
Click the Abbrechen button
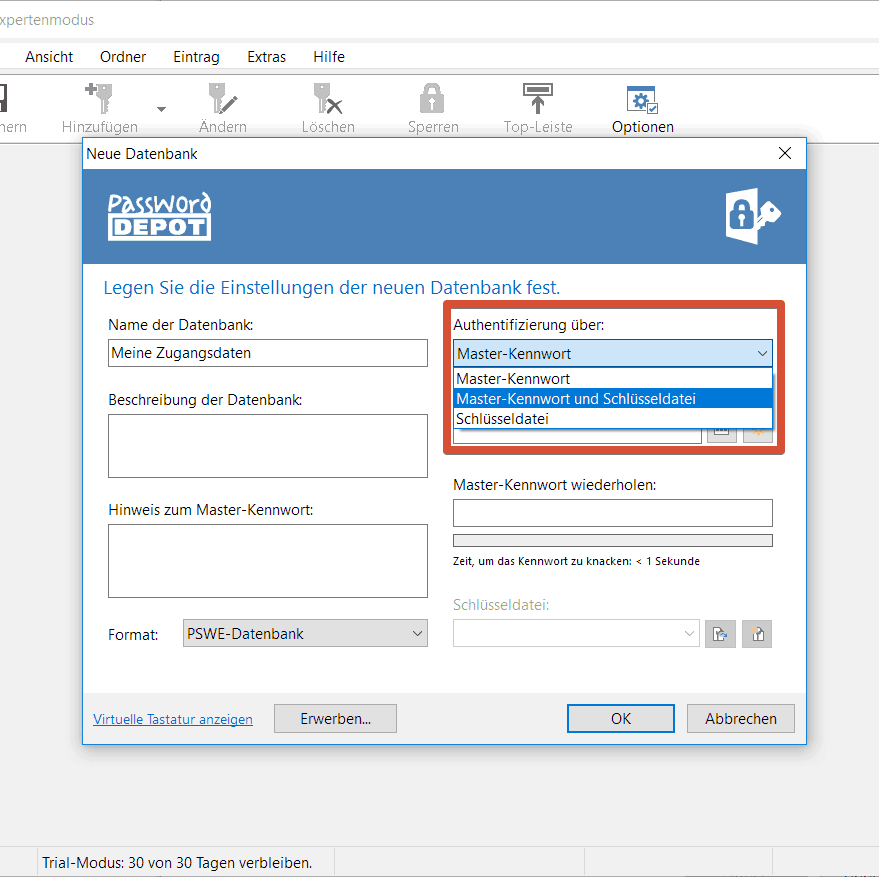click(741, 719)
